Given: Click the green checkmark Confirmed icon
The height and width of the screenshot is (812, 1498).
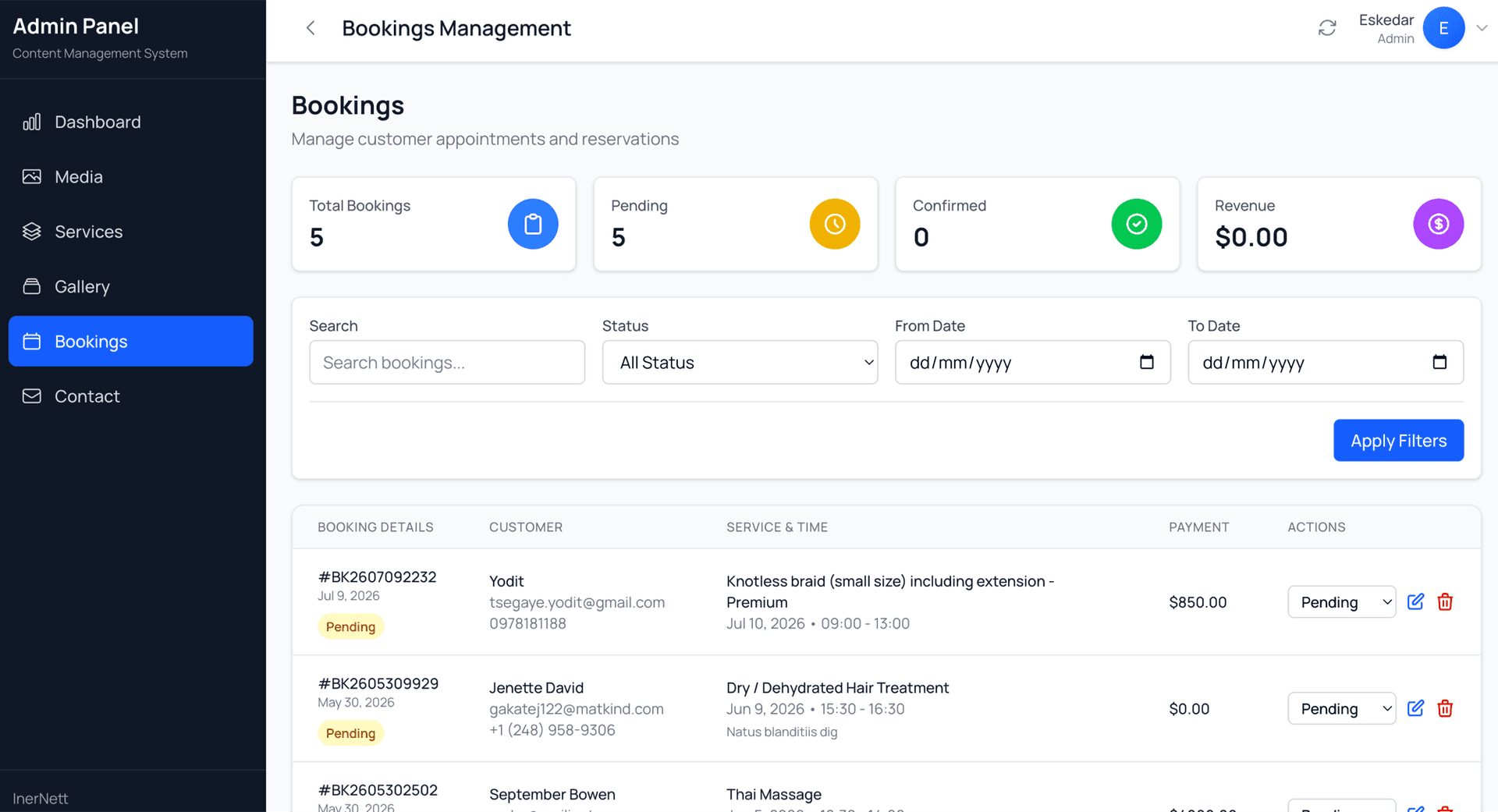Looking at the screenshot, I should click(x=1137, y=224).
